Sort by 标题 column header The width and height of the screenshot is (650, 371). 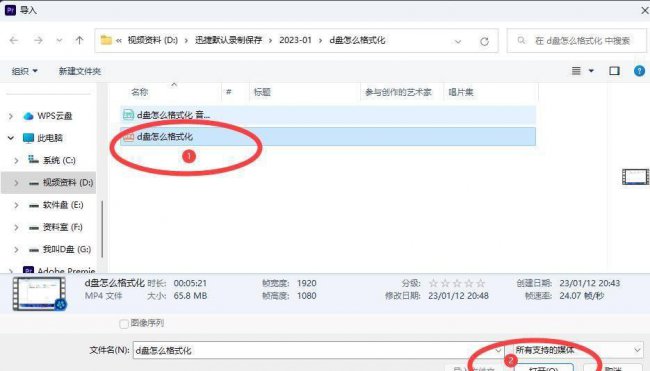click(x=262, y=92)
